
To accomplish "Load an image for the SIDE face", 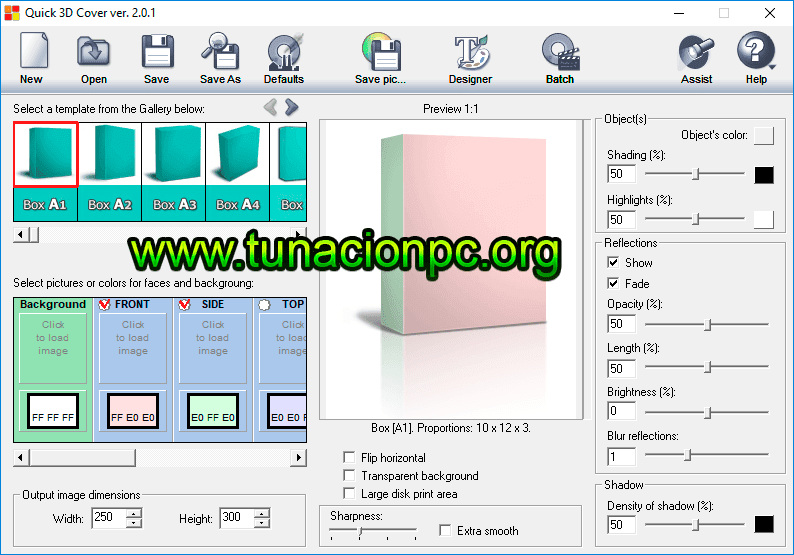I will [213, 348].
